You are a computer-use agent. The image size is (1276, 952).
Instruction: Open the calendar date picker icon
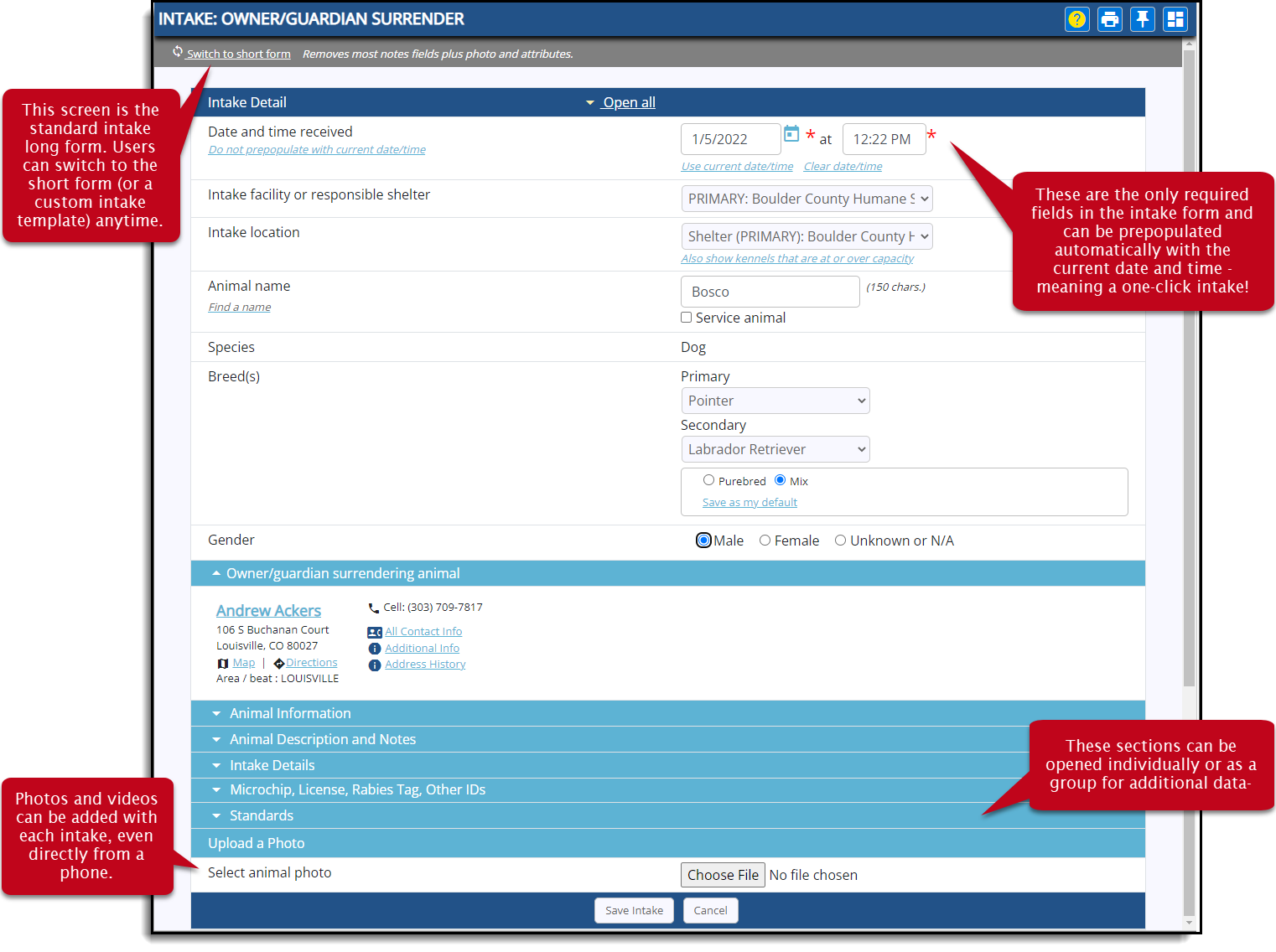coord(791,134)
